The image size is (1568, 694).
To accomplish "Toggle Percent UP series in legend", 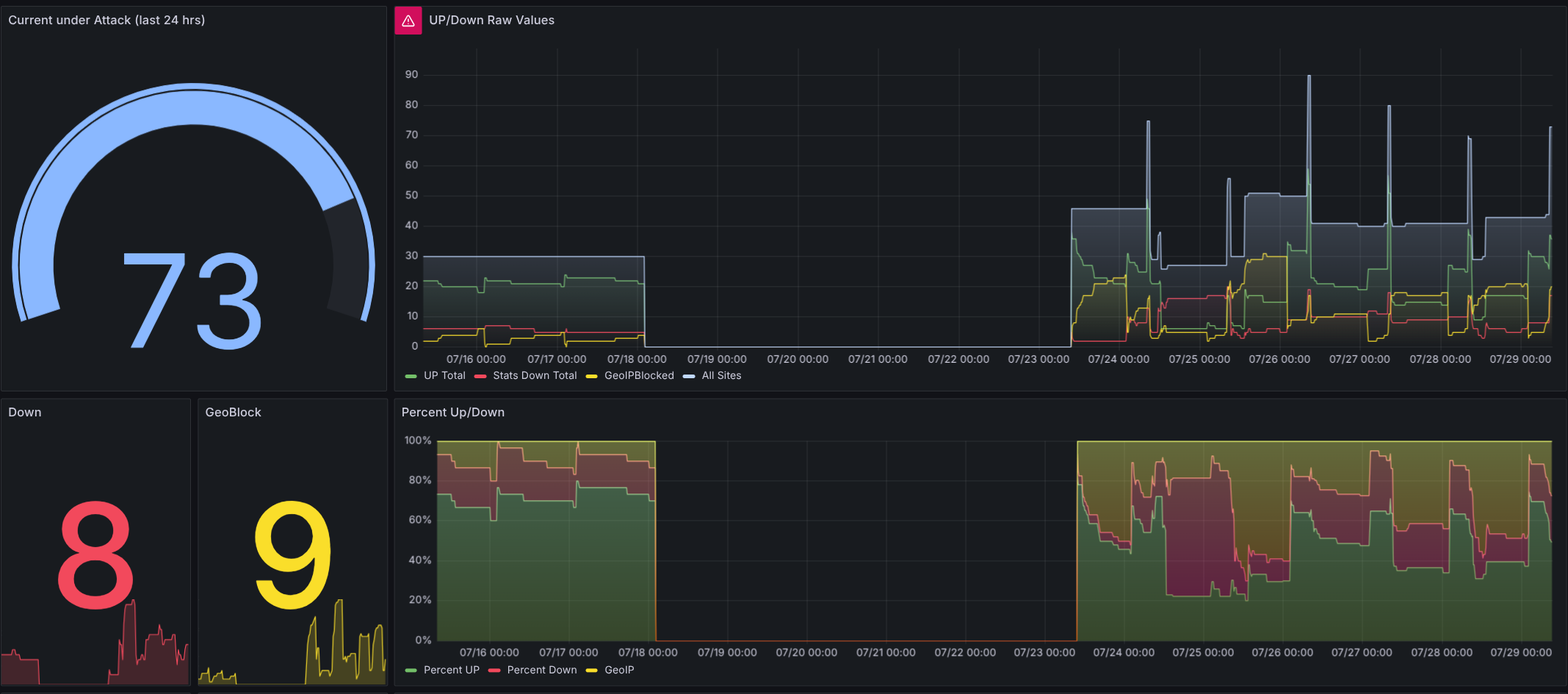I will pyautogui.click(x=451, y=670).
